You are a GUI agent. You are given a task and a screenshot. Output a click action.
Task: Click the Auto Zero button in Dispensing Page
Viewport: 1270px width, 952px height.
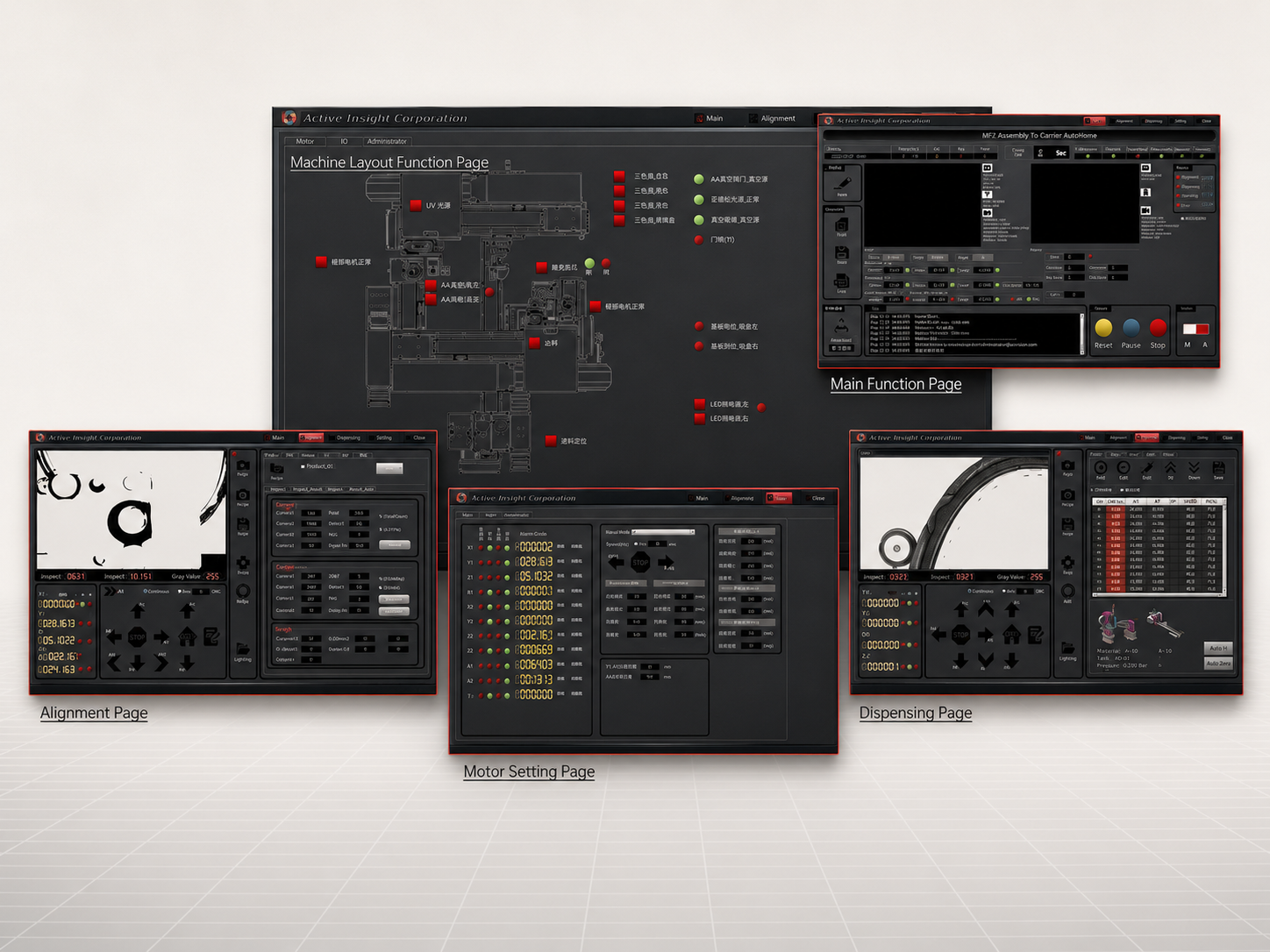pyautogui.click(x=1218, y=664)
